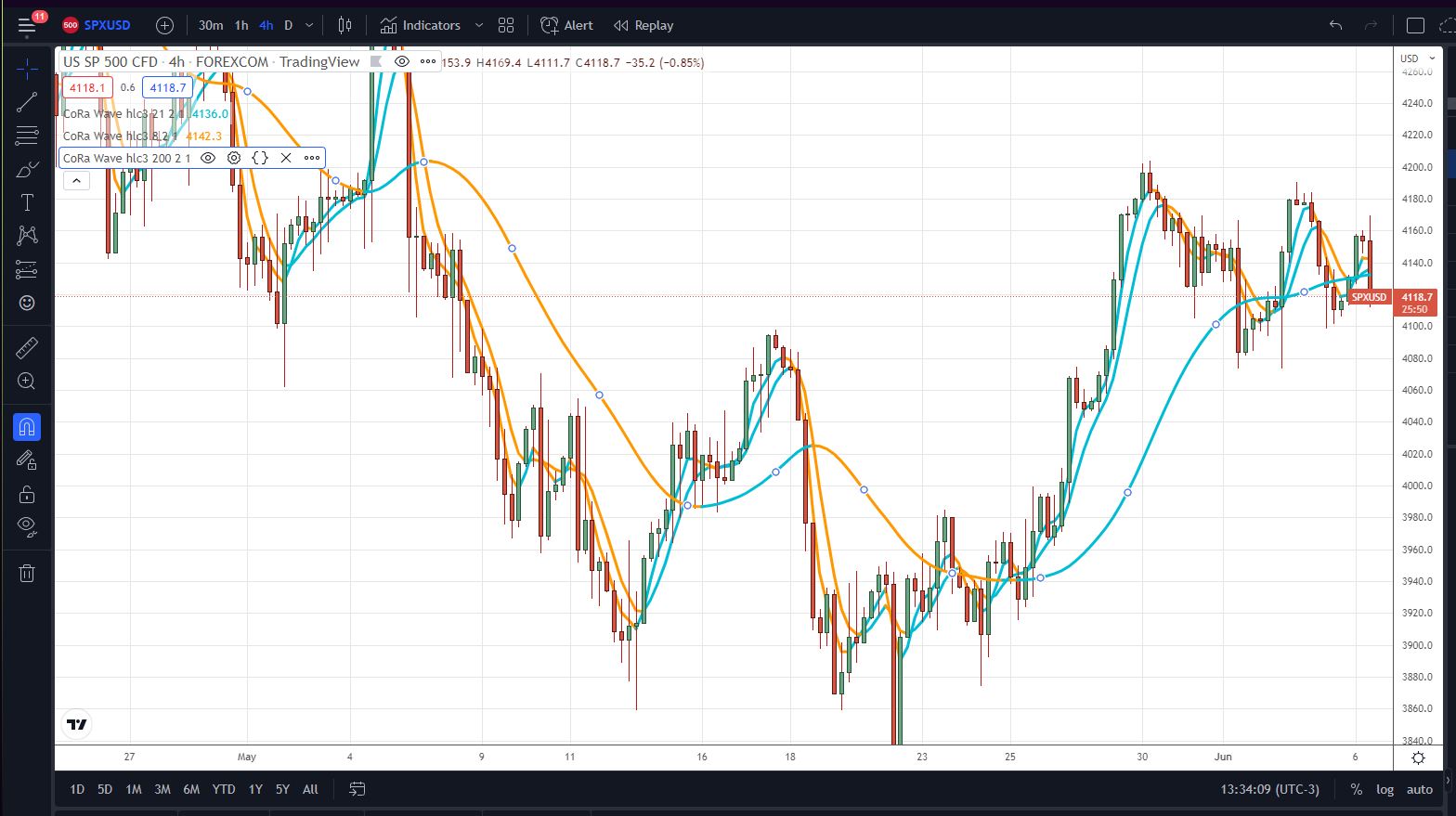Image resolution: width=1456 pixels, height=816 pixels.
Task: Click the Alert button
Action: coord(566,25)
